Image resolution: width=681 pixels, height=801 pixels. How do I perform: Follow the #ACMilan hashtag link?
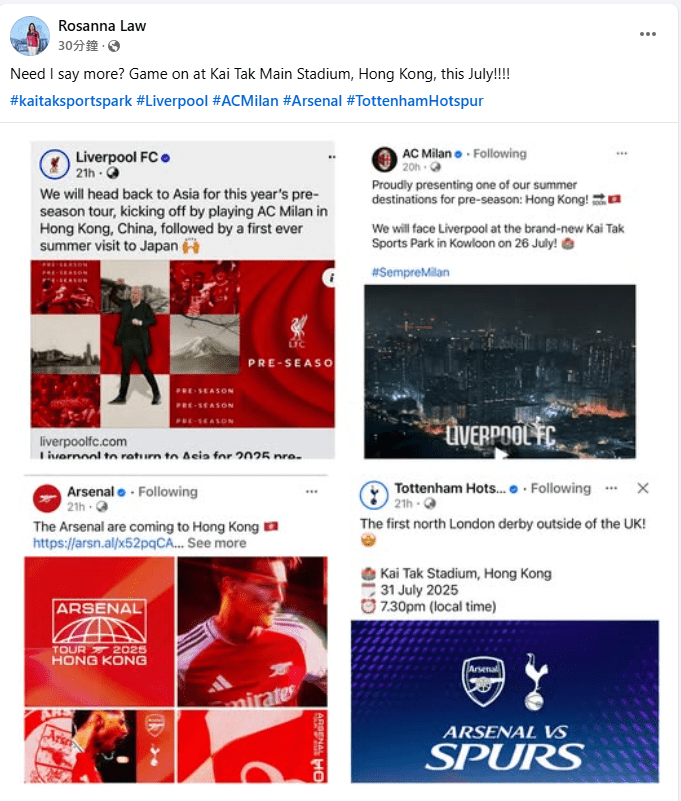[x=245, y=101]
